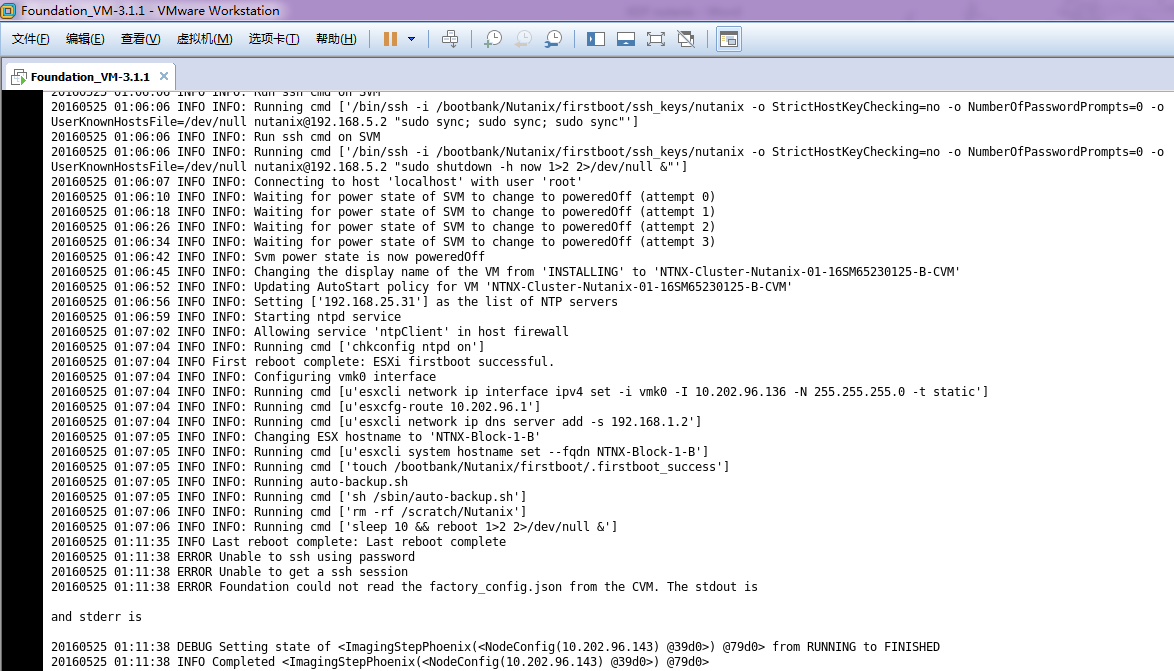
Task: Click the 'Starting ntpd service' log line
Action: pos(226,317)
